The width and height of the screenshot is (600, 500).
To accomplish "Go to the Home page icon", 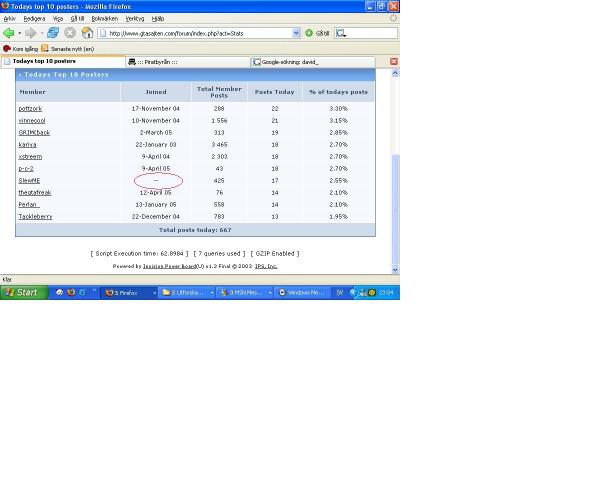I will coord(87,33).
